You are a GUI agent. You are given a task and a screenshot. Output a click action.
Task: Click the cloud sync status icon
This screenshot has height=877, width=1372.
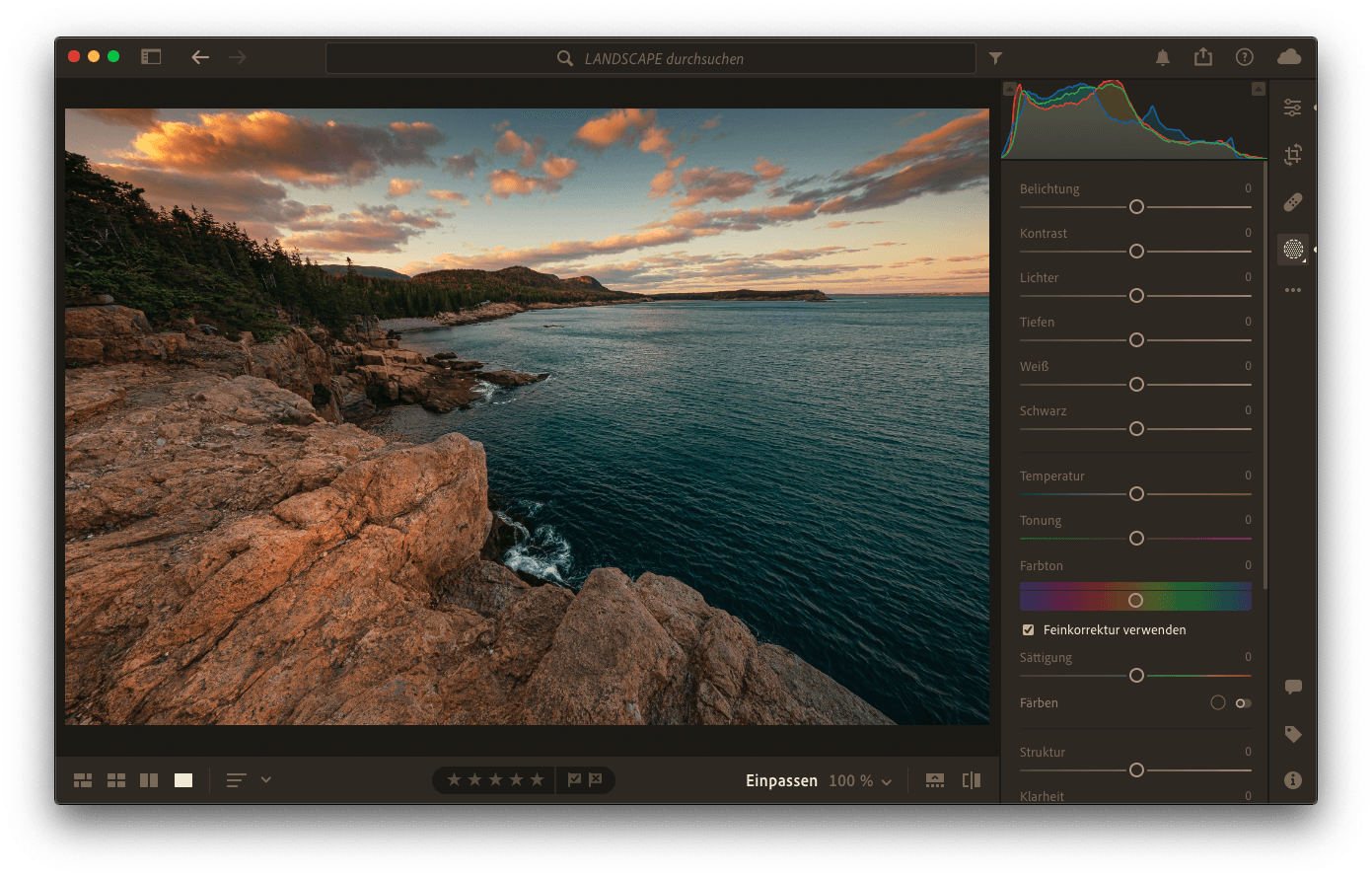click(1288, 57)
